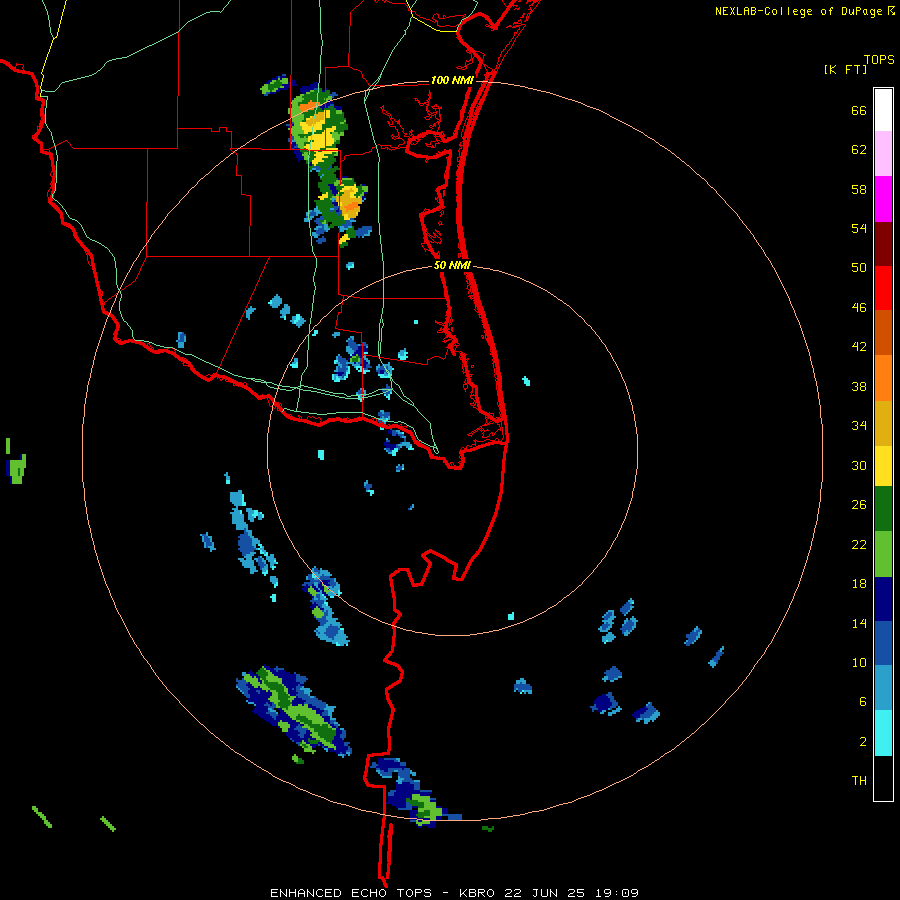Viewport: 900px width, 900px height.
Task: Select the dark red (maroon) legend swatch
Action: pos(883,244)
